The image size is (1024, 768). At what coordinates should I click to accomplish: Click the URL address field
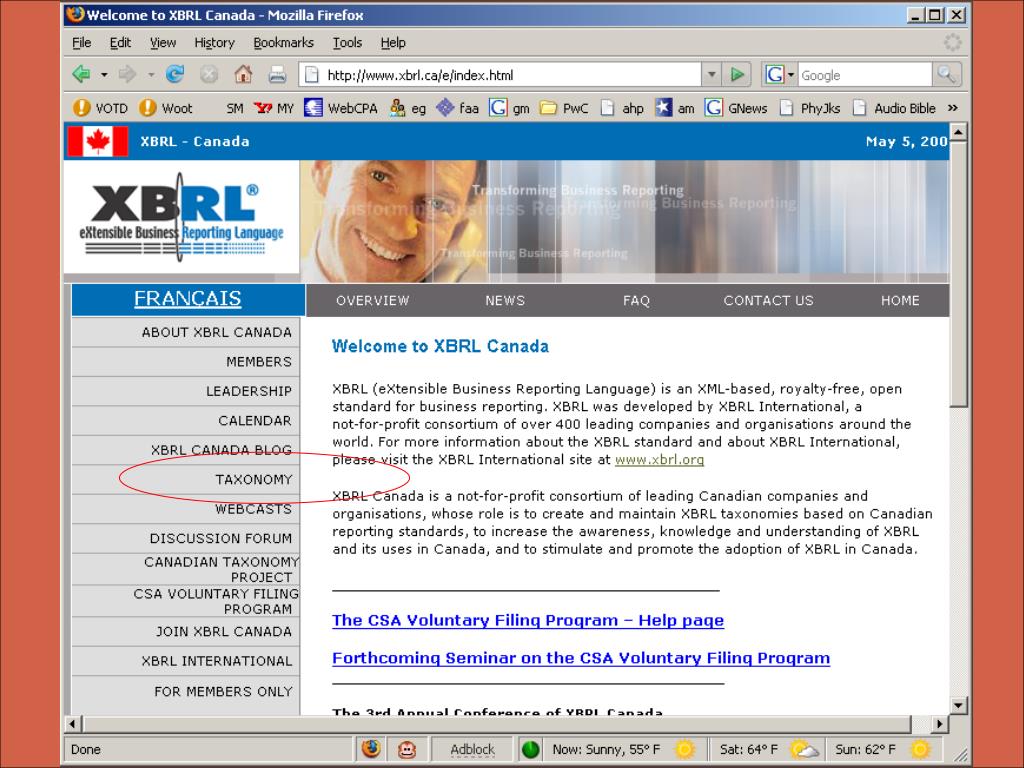(500, 74)
